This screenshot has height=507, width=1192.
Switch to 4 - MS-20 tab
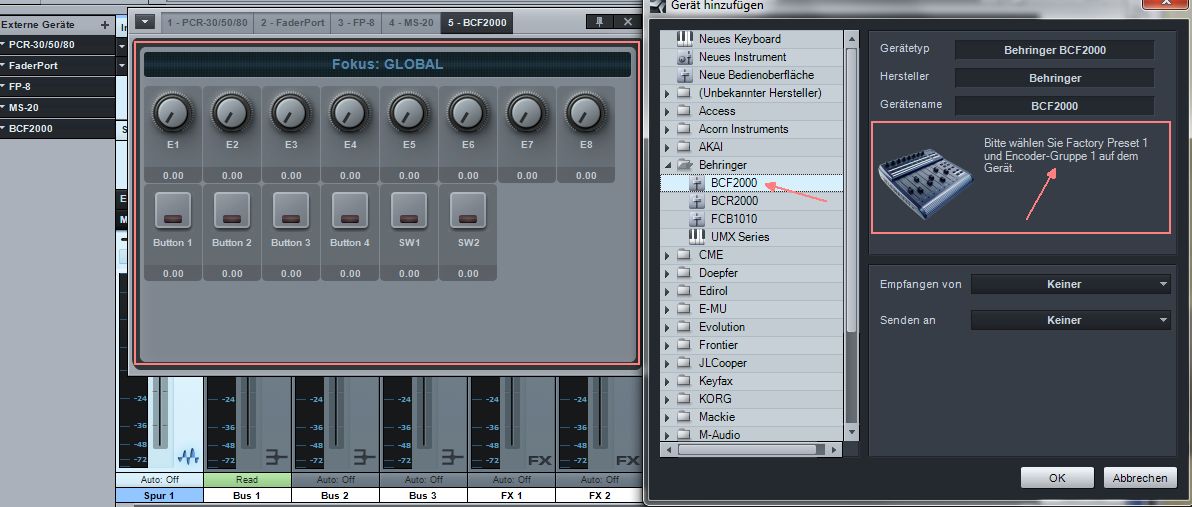(411, 23)
